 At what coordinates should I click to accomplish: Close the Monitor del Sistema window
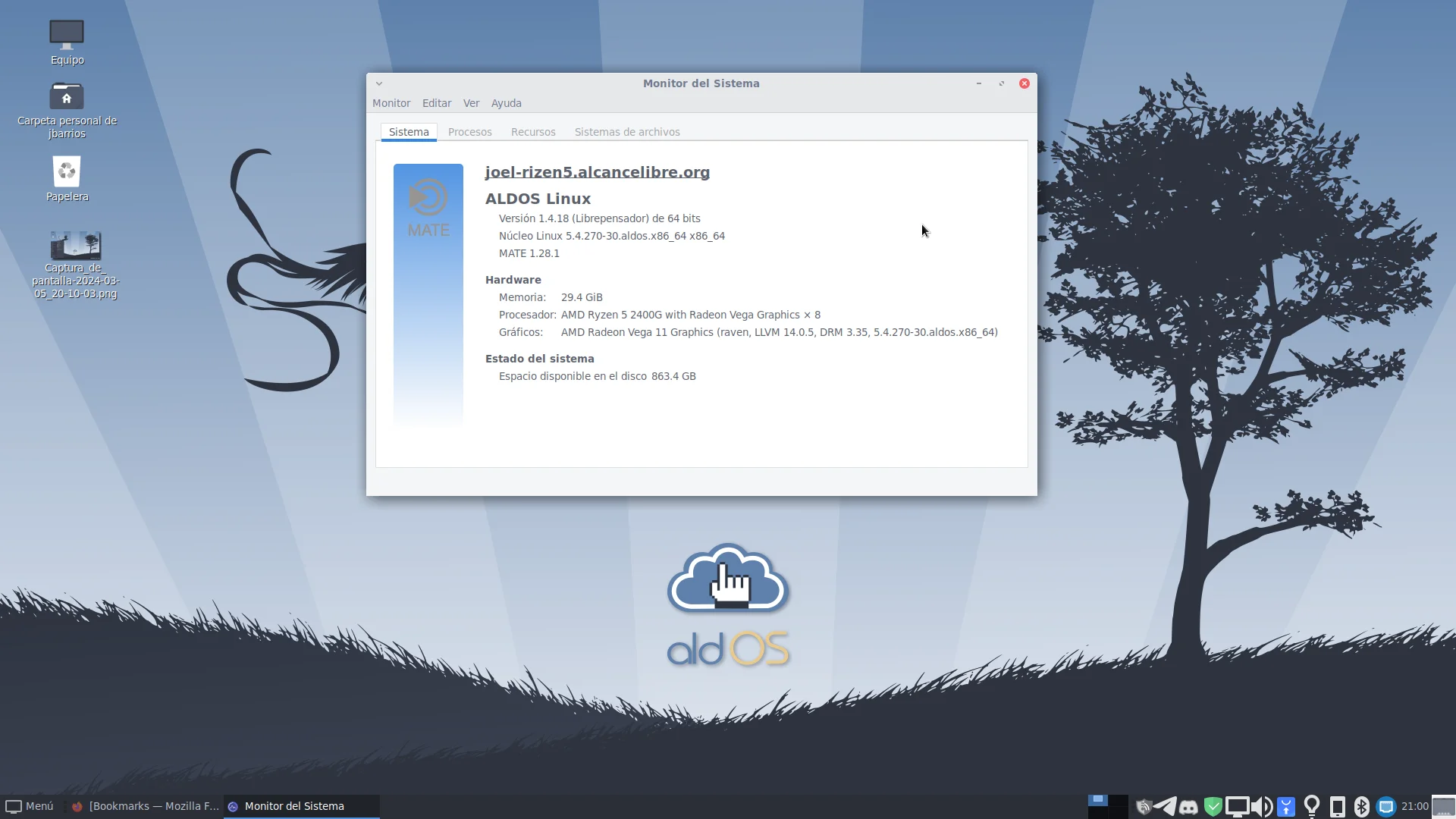tap(1025, 83)
